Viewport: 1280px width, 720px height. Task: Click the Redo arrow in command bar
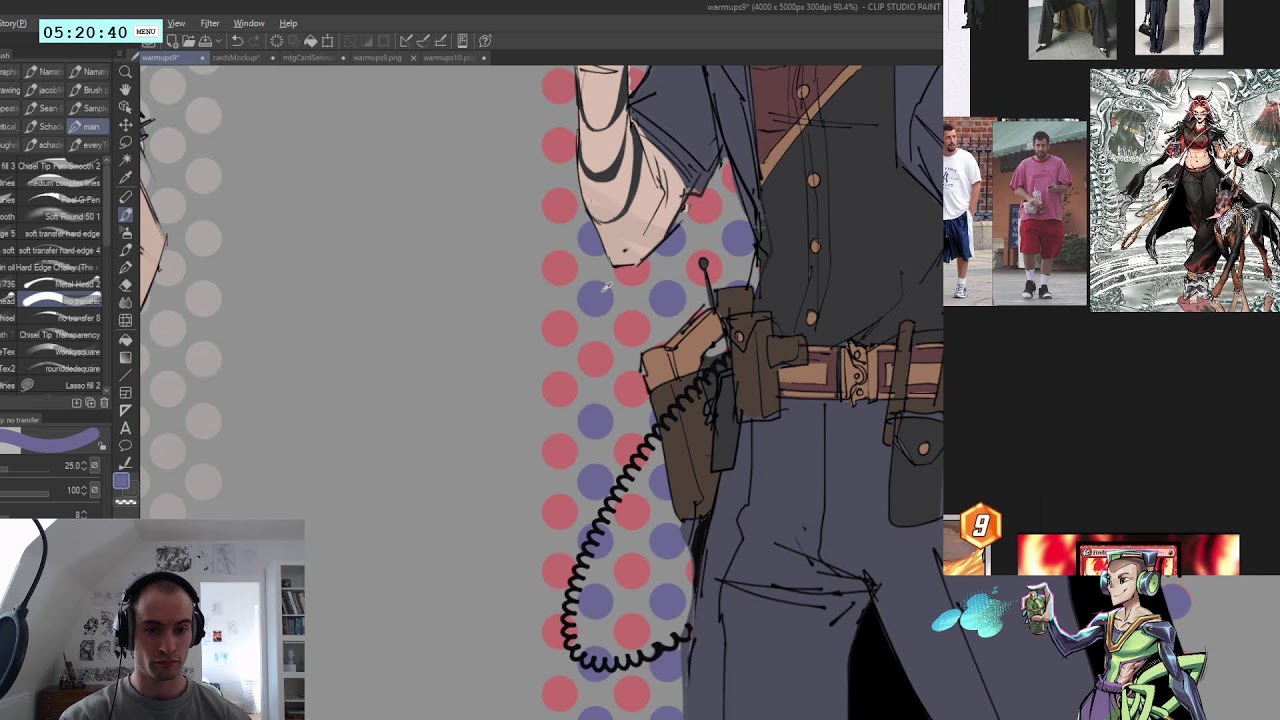coord(254,41)
